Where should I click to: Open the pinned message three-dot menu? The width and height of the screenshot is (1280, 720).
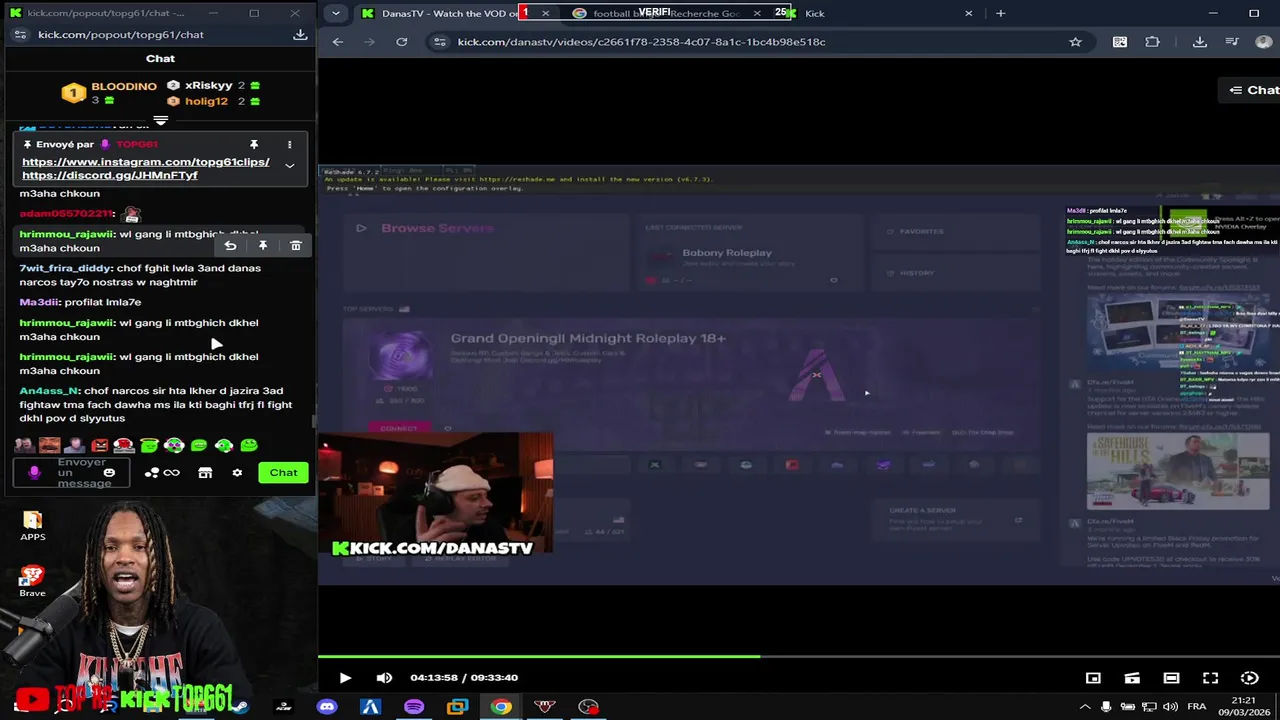click(x=289, y=145)
